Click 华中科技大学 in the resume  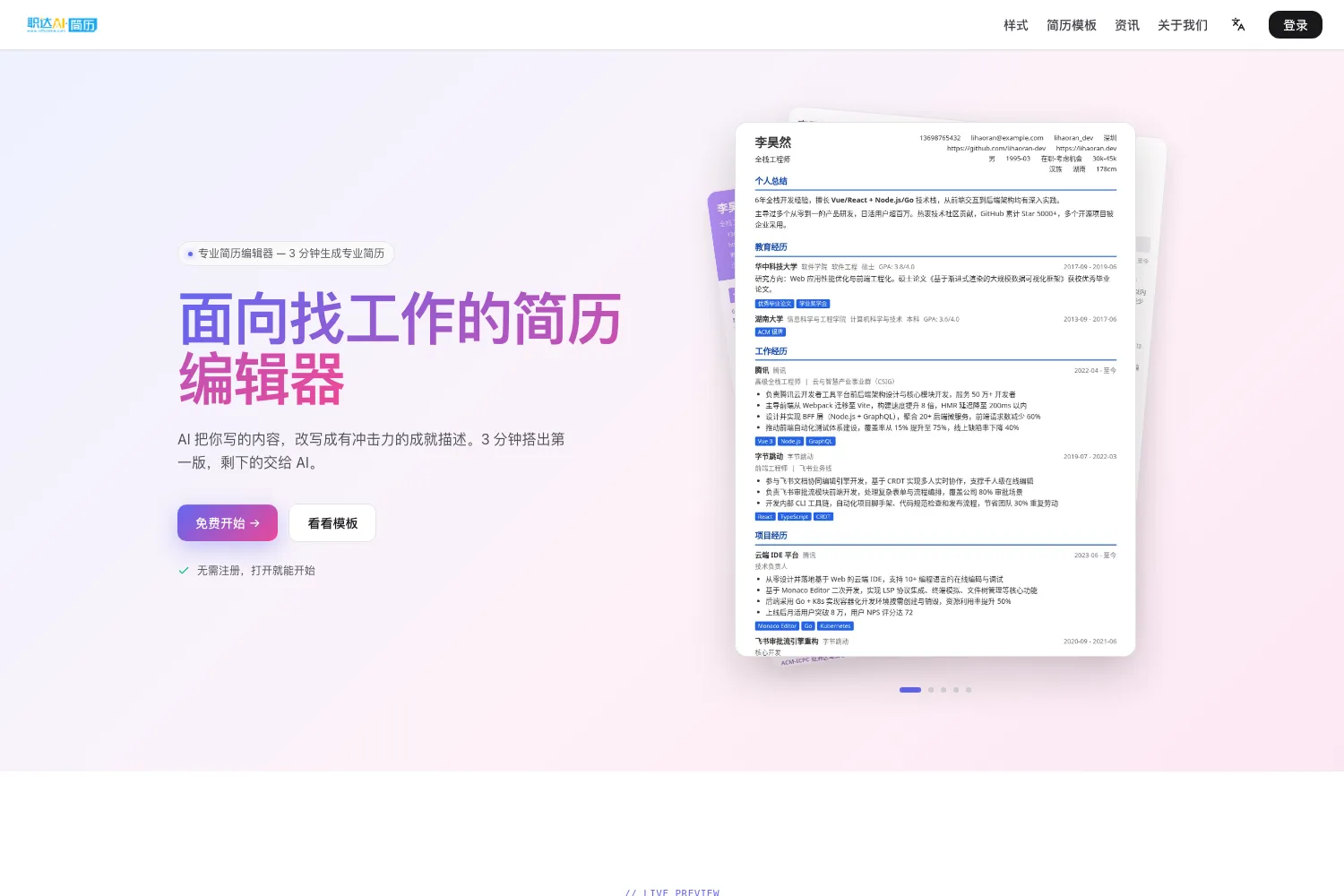[x=776, y=267]
